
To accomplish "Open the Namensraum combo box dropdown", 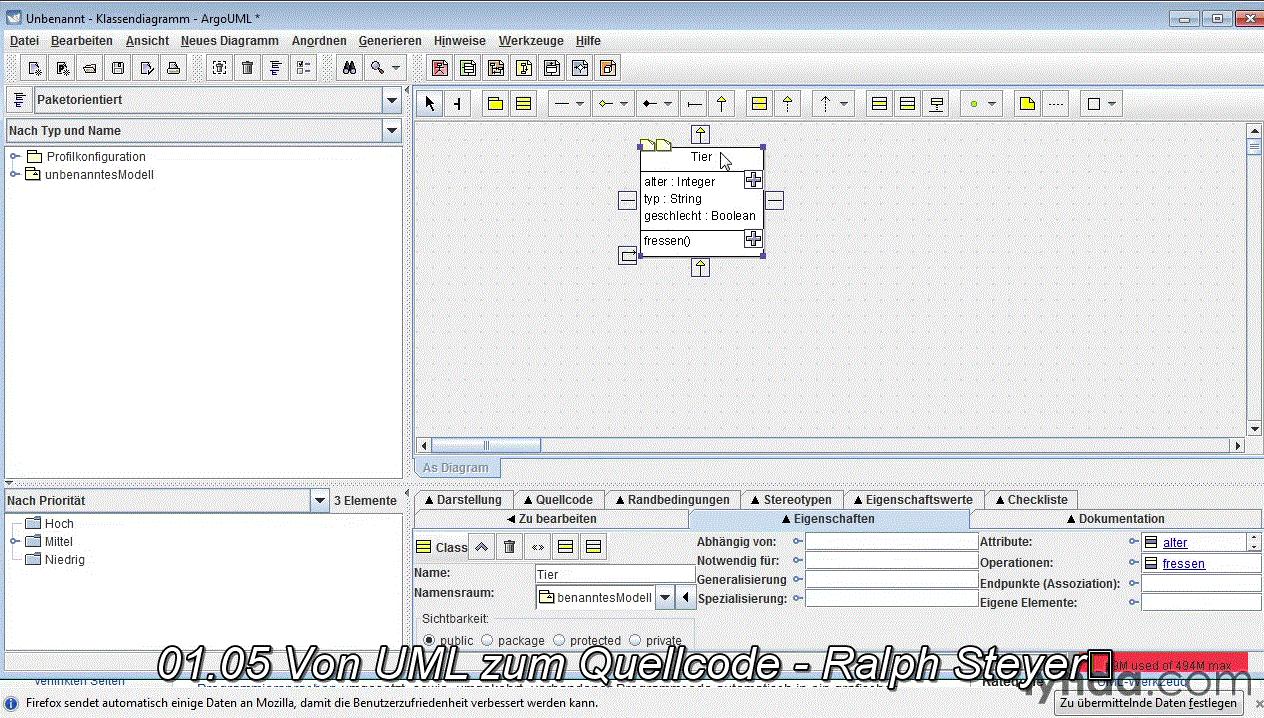I will (x=665, y=597).
